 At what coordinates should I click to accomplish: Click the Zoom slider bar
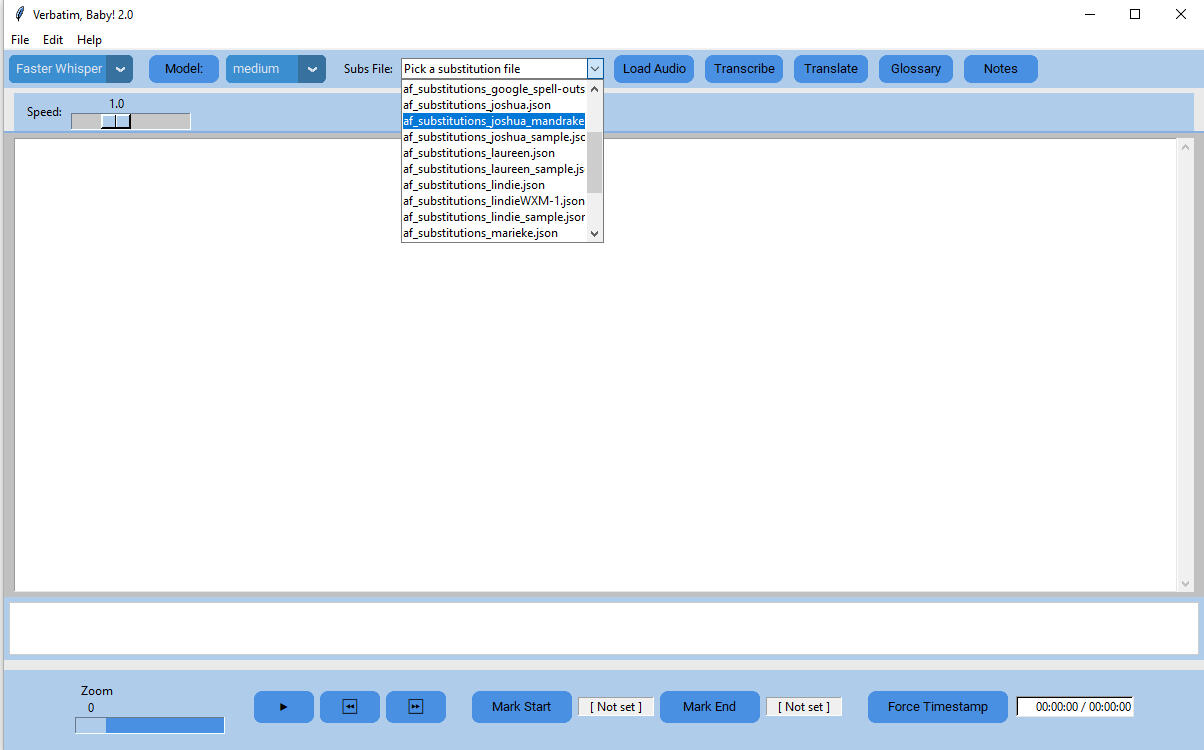pos(150,725)
